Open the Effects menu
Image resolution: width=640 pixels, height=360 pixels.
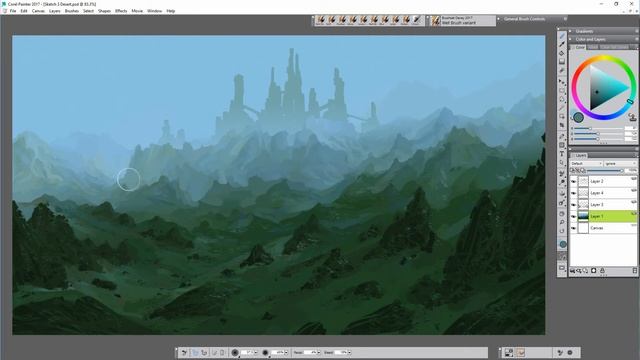pos(121,11)
